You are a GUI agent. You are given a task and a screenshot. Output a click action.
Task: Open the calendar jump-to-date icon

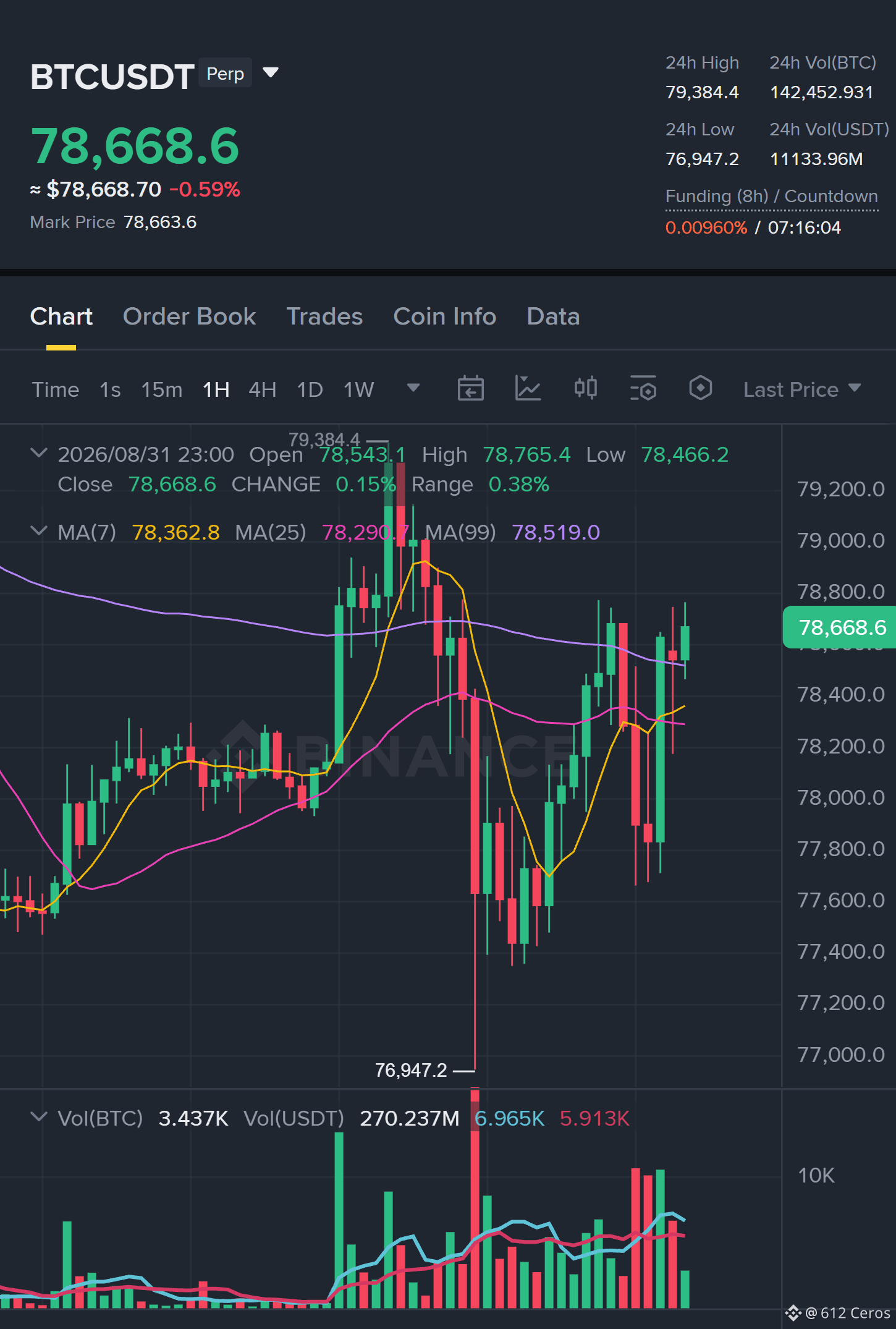click(470, 389)
